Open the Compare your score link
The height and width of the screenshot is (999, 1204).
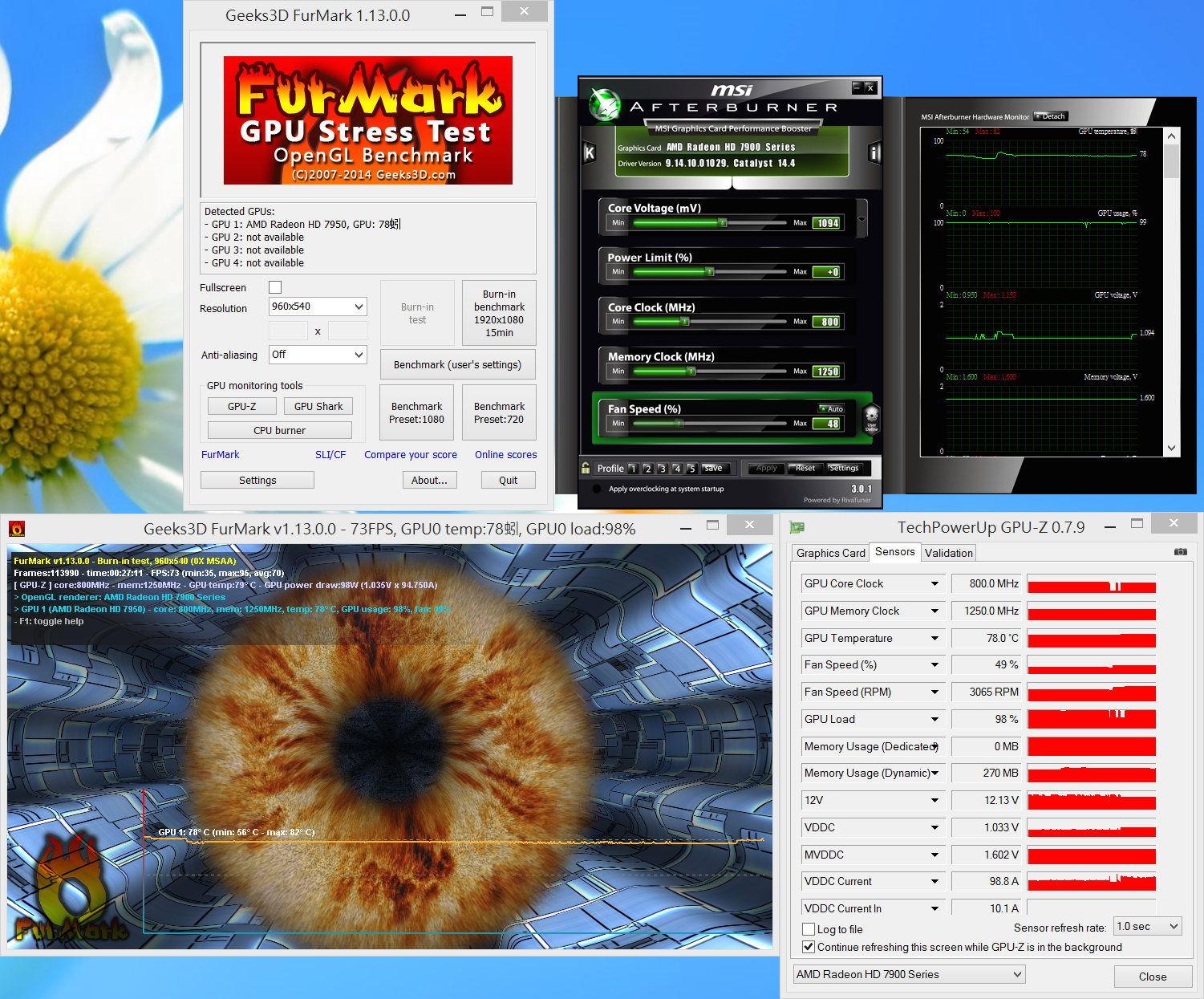point(411,454)
